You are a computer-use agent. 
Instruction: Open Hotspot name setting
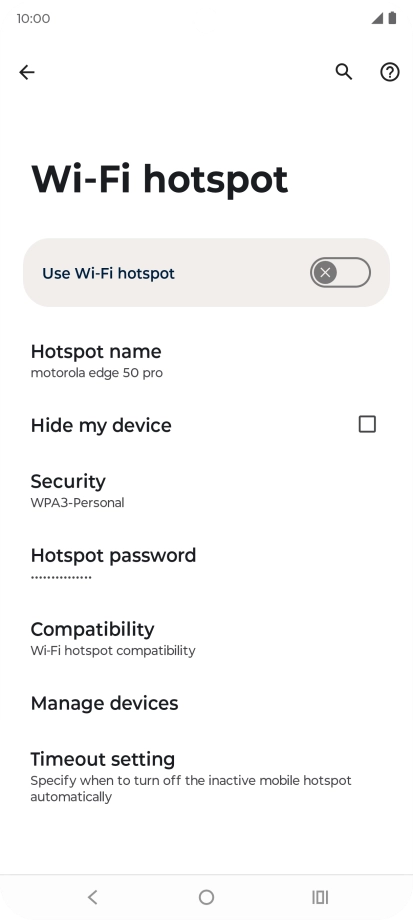[206, 360]
